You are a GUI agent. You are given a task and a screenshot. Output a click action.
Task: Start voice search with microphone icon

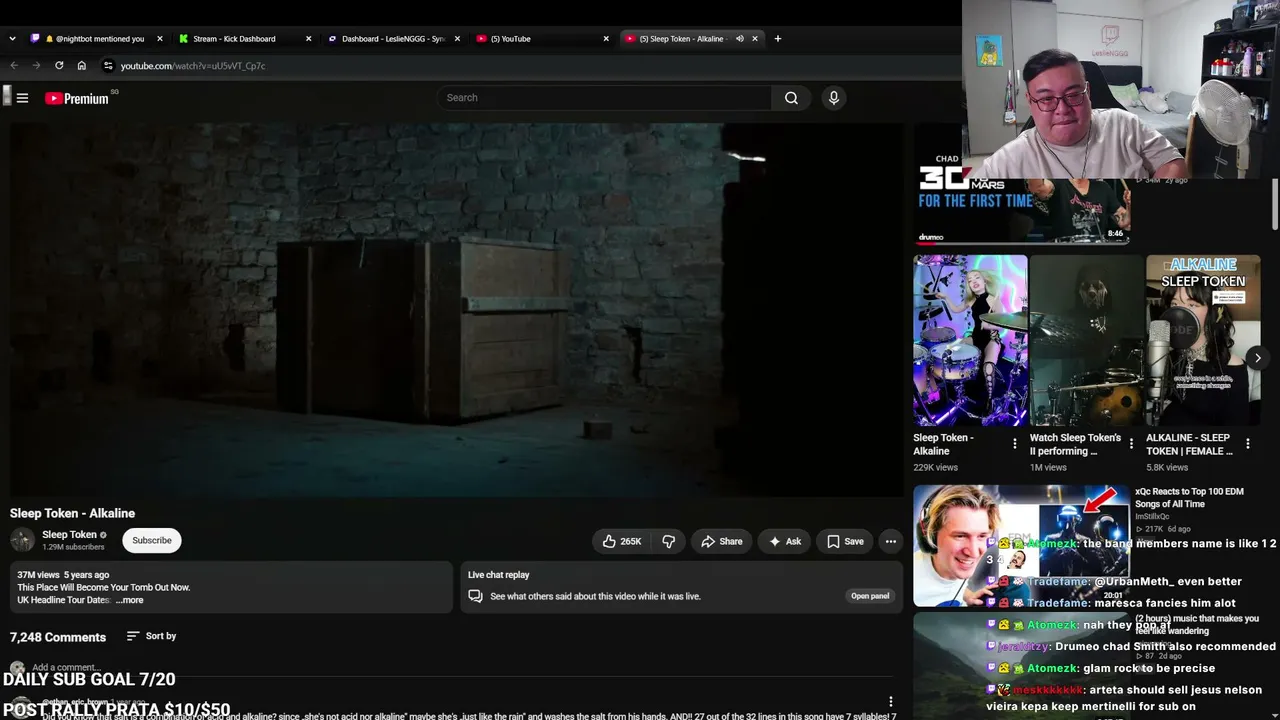point(833,98)
